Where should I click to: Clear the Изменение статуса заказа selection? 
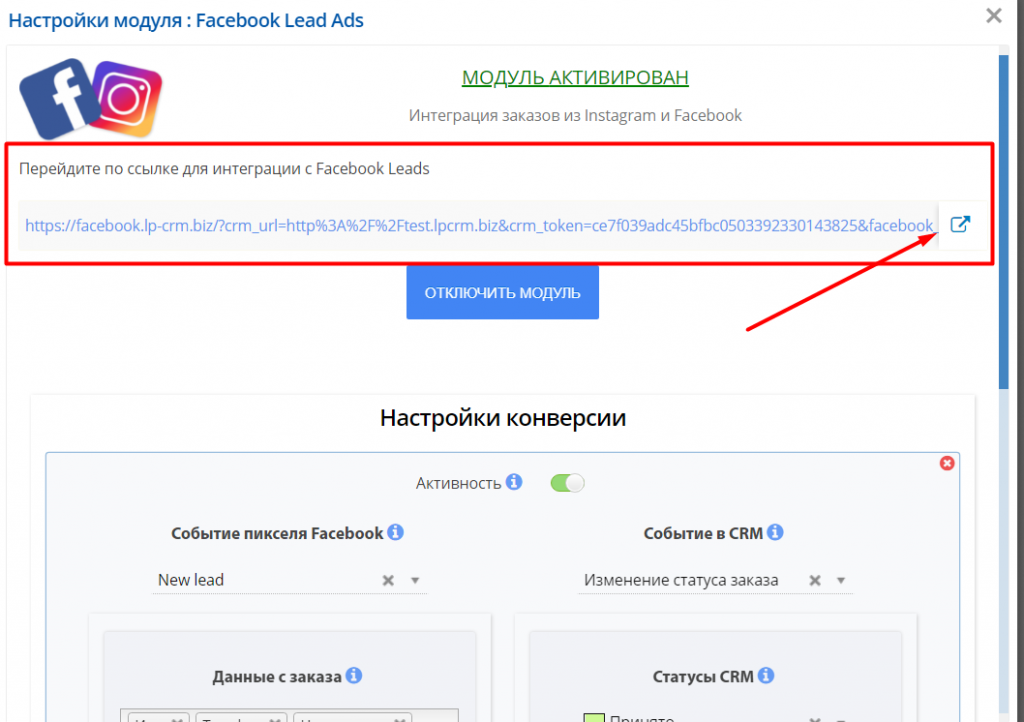coord(814,580)
